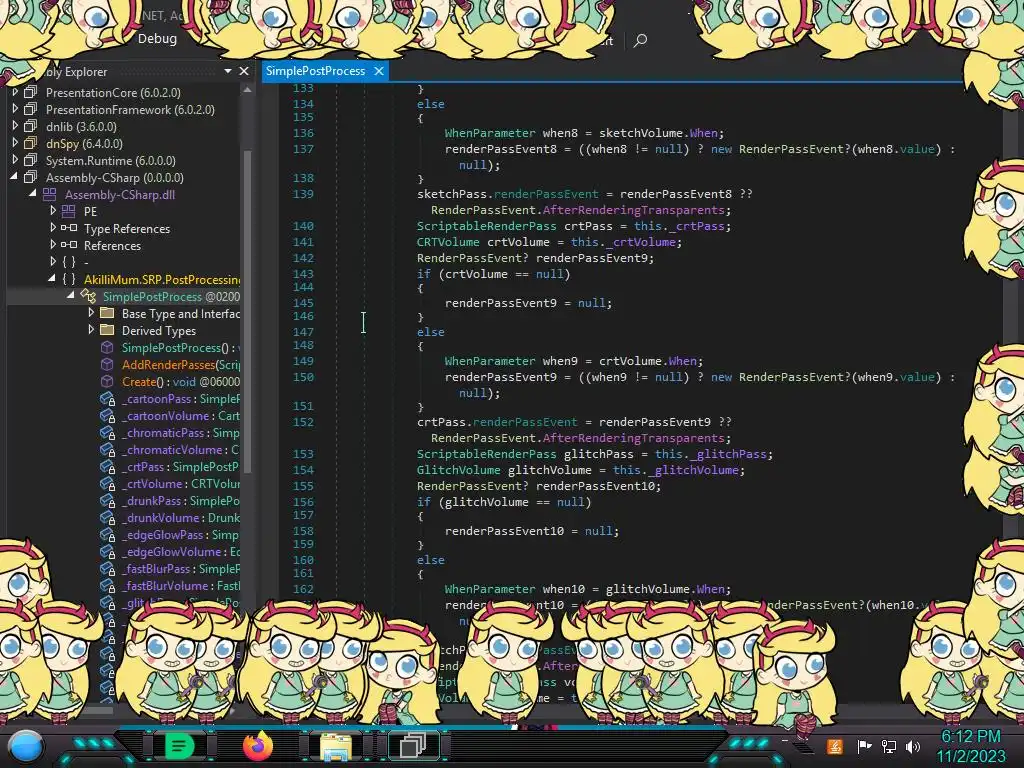Expand the PresentationFramework tree node
Screen dimensions: 1024x768
click(15, 109)
